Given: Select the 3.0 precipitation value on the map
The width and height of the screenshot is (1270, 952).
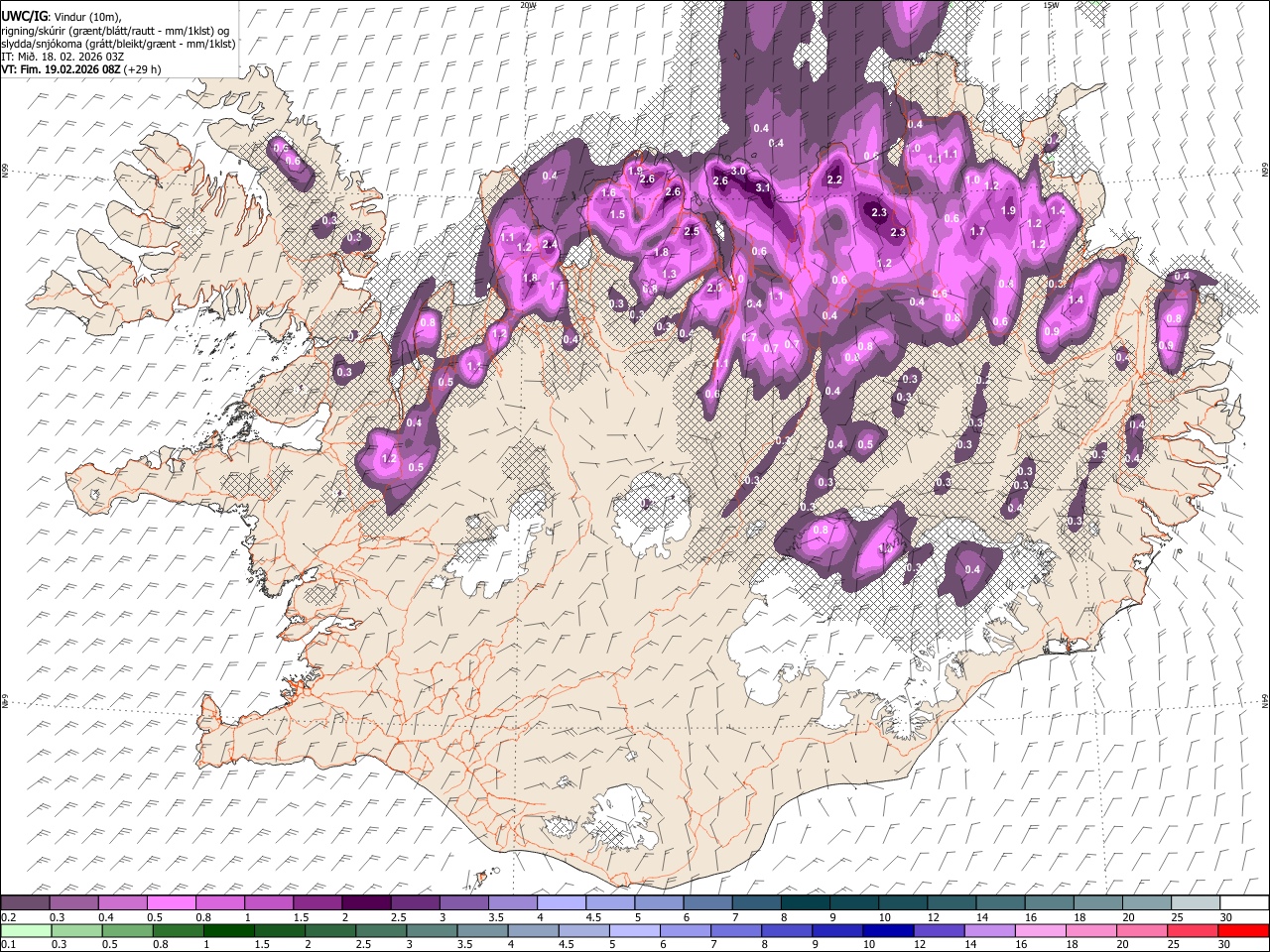Looking at the screenshot, I should coord(738,171).
